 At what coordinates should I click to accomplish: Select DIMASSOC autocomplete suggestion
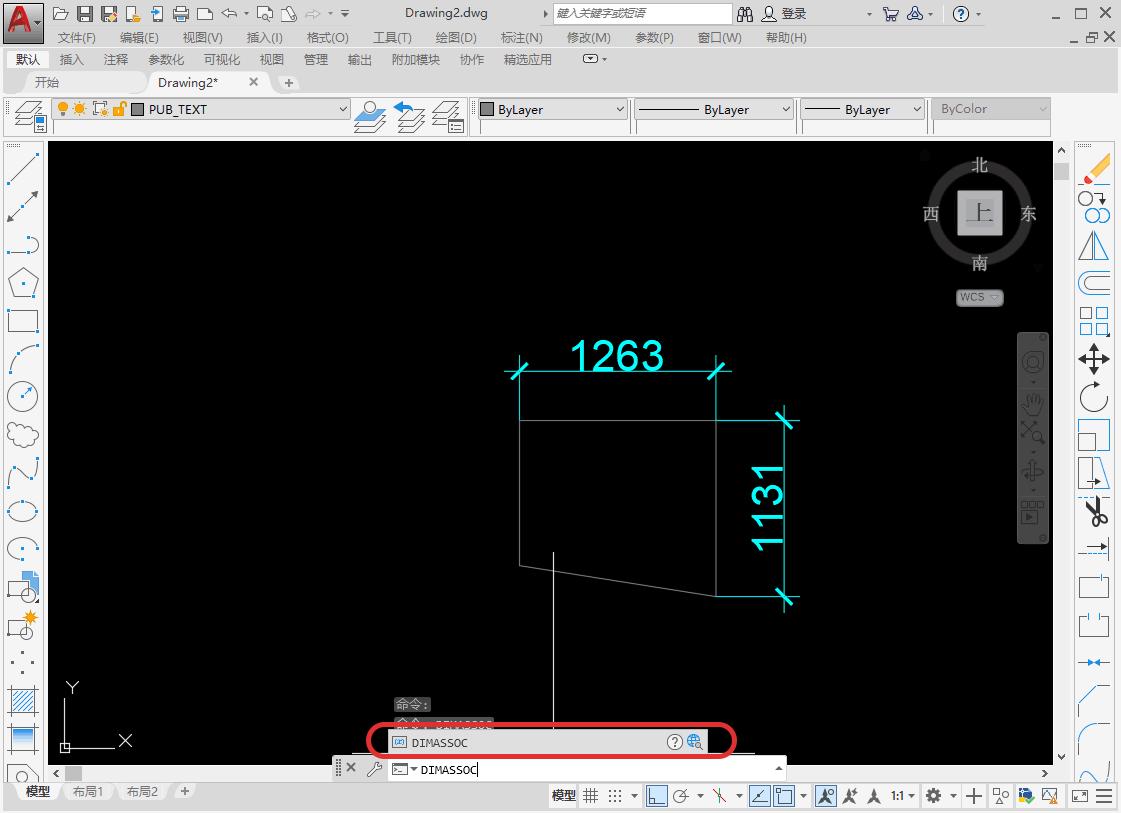(440, 742)
